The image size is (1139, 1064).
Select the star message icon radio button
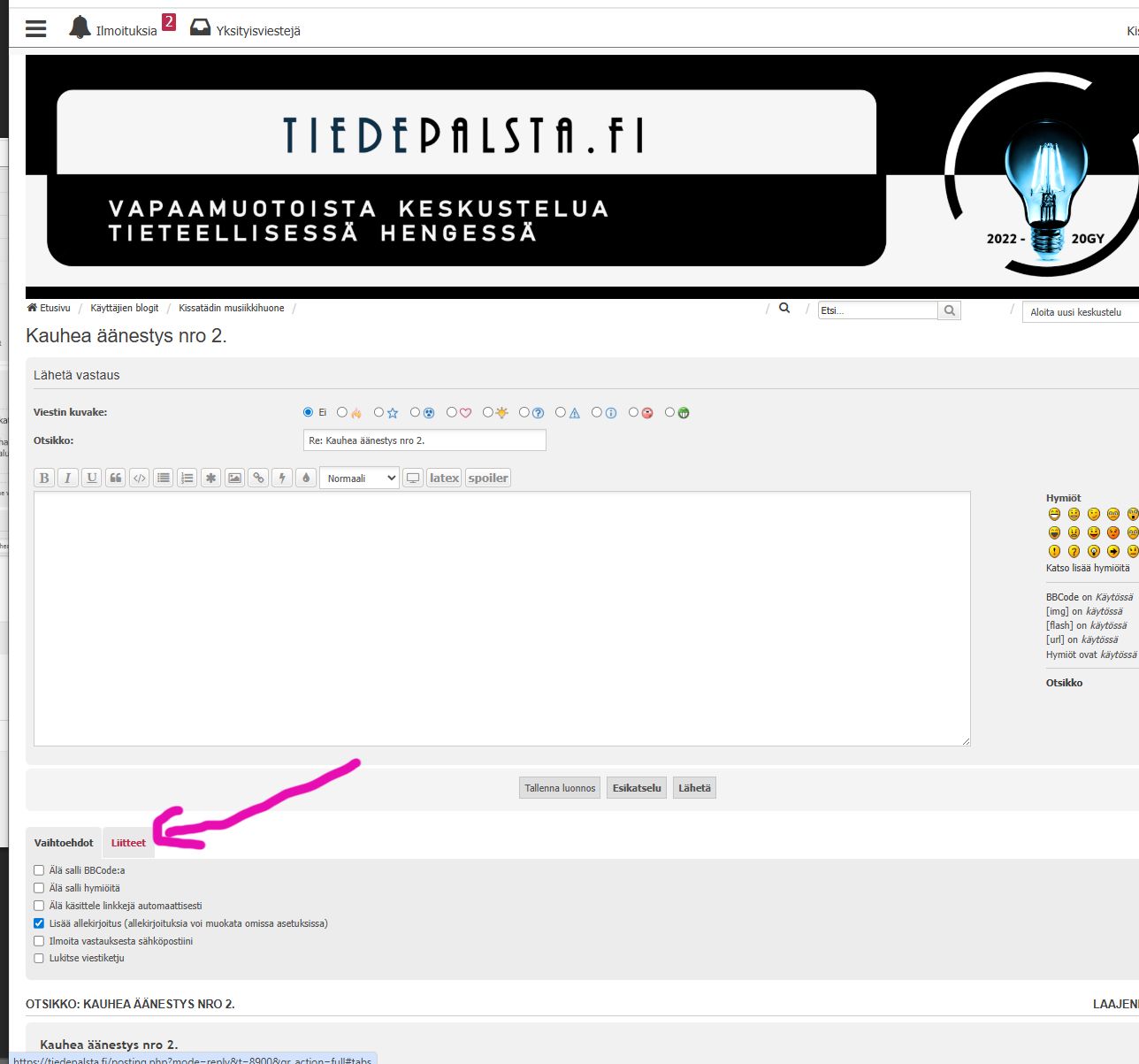(379, 412)
